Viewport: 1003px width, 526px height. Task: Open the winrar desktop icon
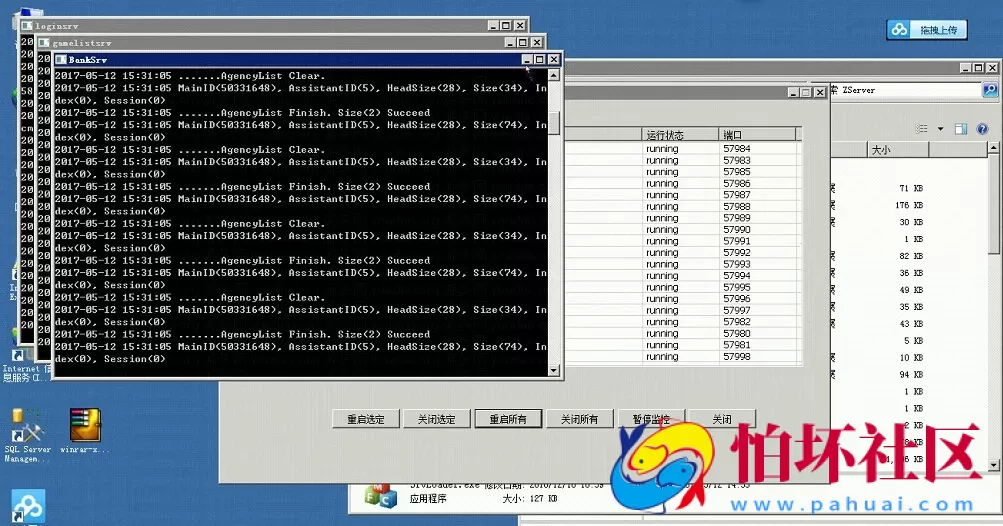85,425
